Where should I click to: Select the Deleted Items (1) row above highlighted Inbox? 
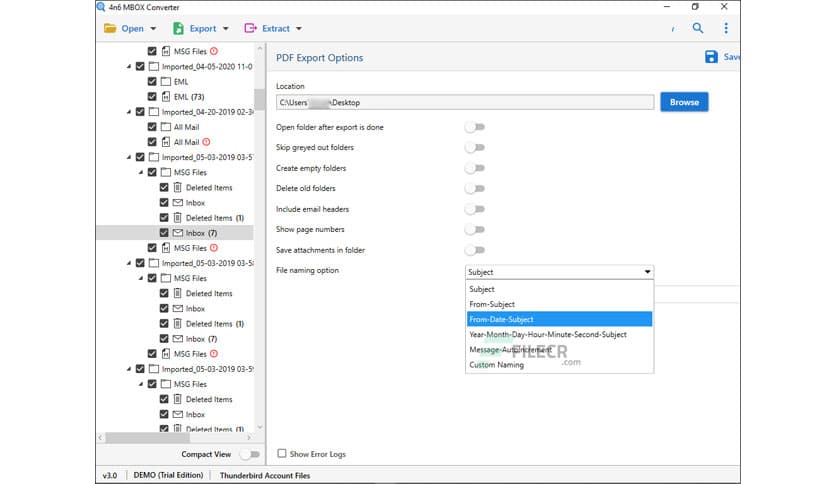(214, 217)
